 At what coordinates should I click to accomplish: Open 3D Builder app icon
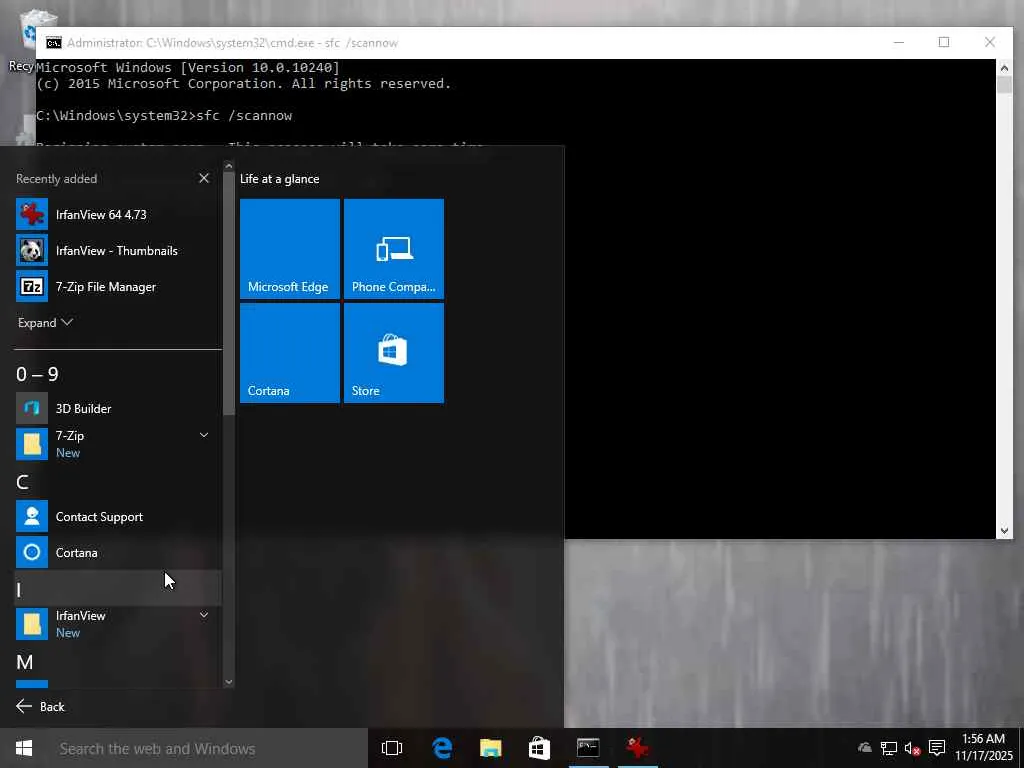32,408
